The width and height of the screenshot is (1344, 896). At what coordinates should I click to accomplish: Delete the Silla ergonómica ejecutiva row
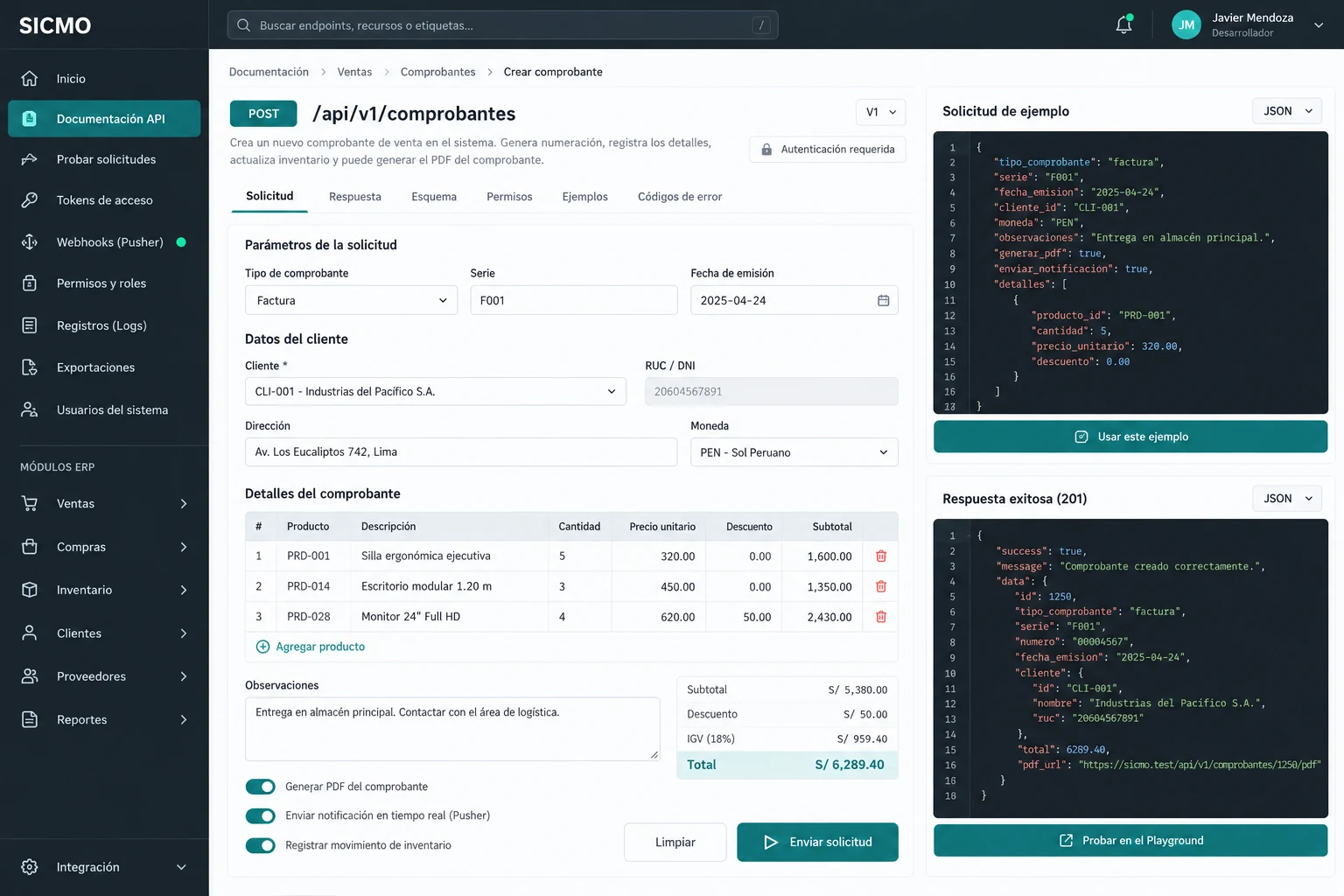pos(881,556)
